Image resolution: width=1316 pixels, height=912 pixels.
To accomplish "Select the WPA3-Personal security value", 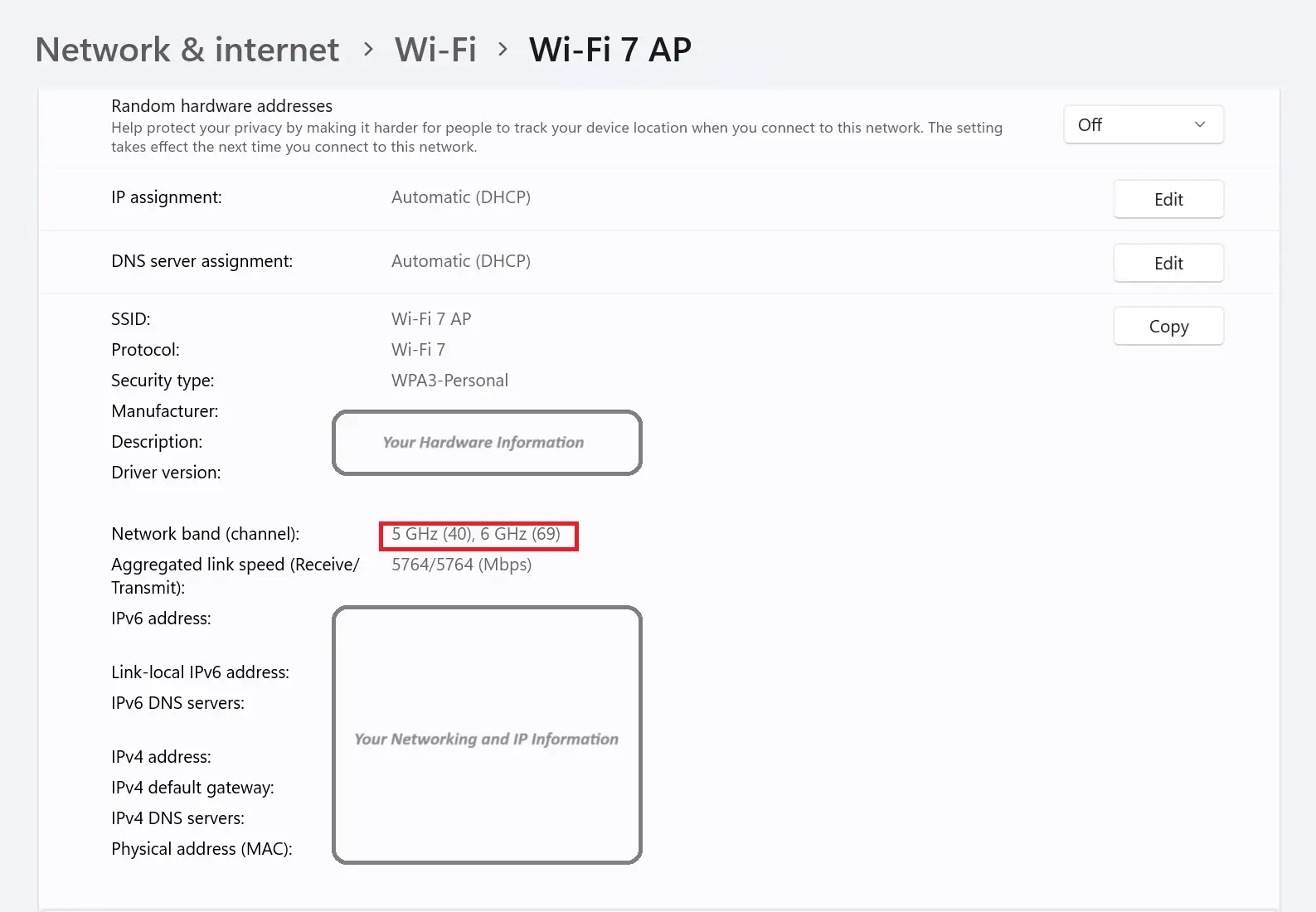I will pos(449,381).
